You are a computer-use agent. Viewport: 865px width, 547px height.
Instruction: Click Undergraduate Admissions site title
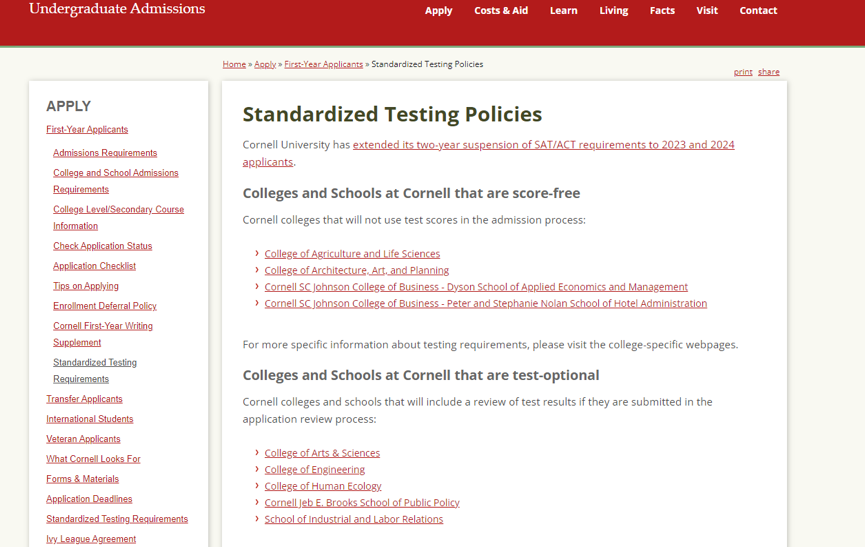pos(117,10)
